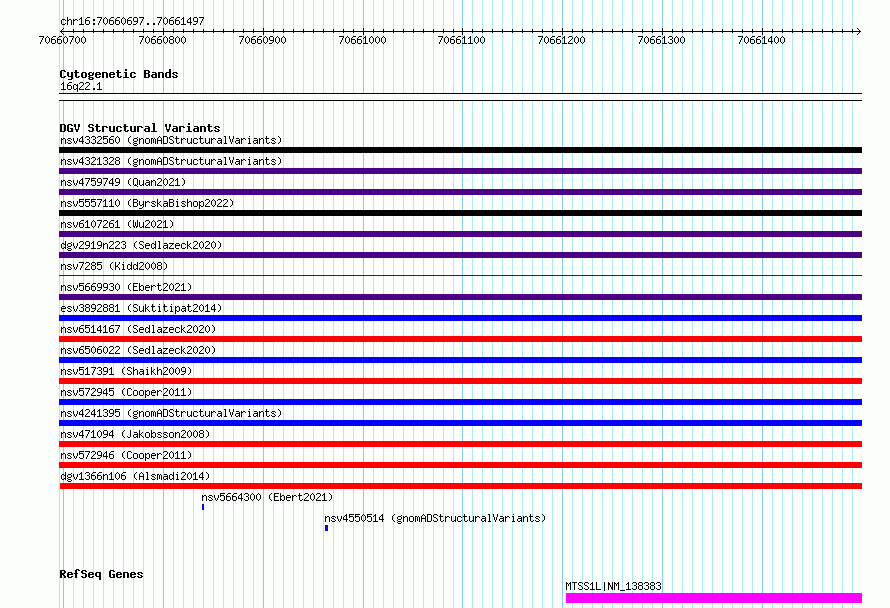
Task: Click the nsv7285 (Kidd2008) variant label
Action: click(114, 266)
